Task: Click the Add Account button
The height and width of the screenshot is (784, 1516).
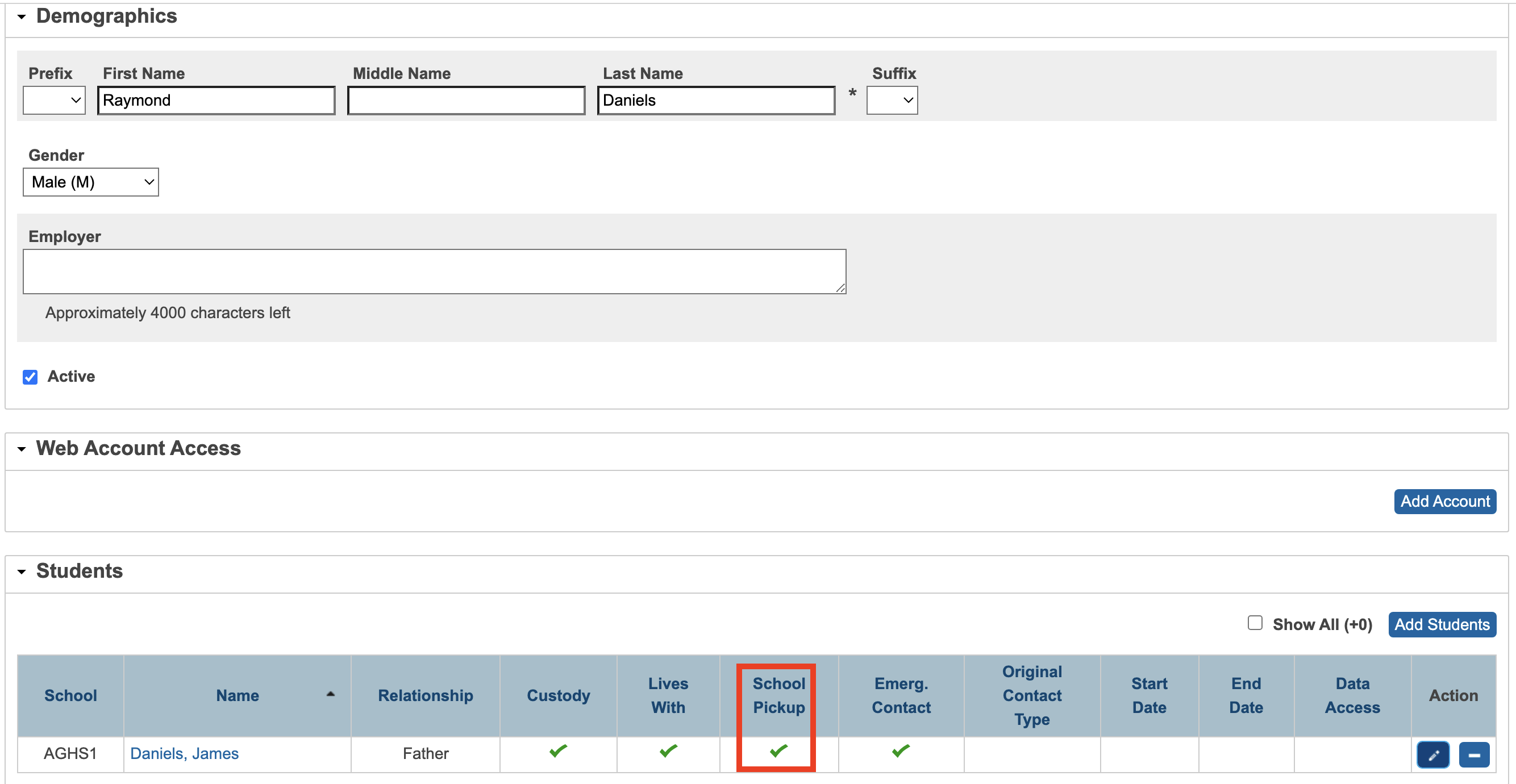Action: (1444, 501)
